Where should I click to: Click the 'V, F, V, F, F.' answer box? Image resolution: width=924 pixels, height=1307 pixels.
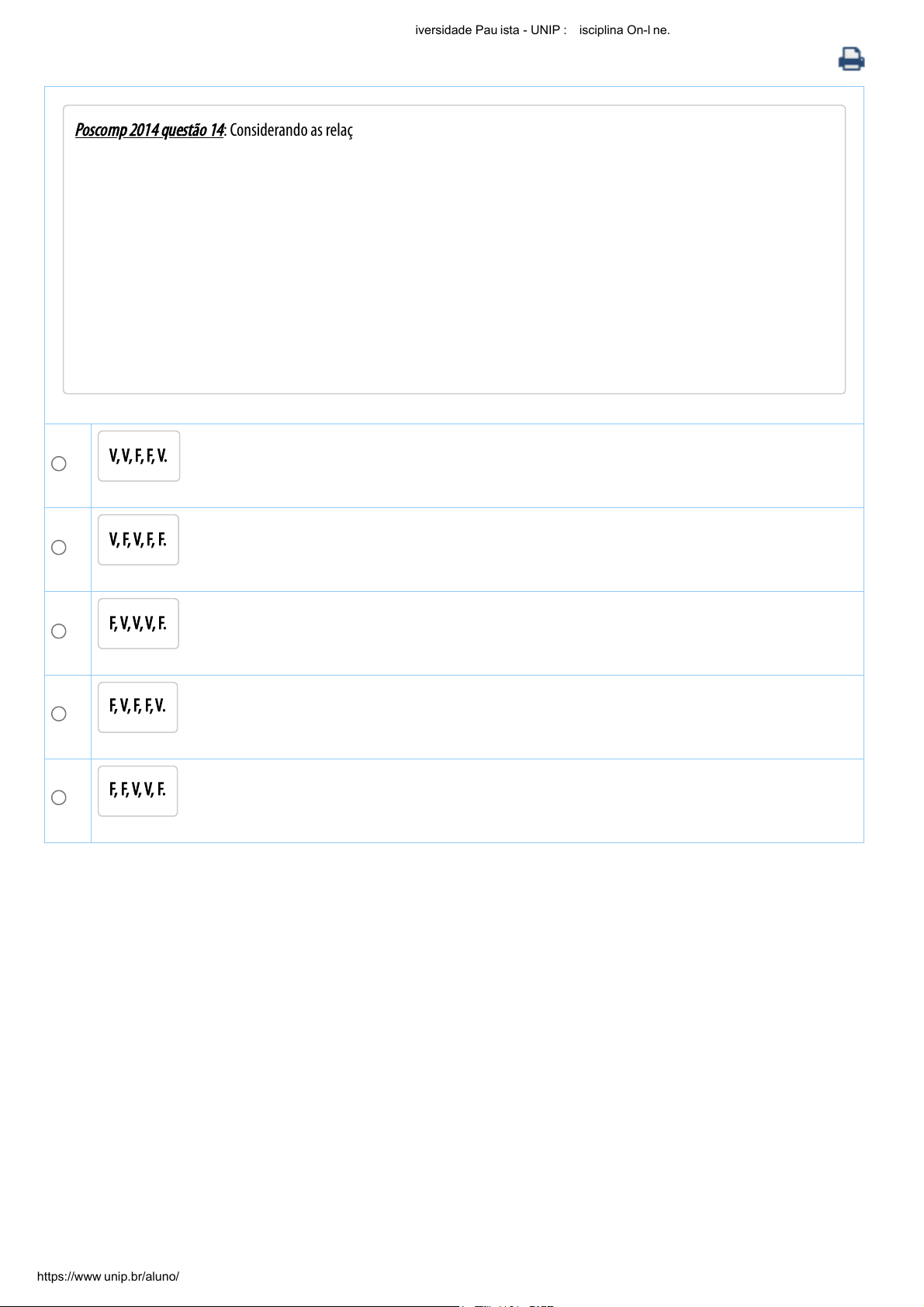click(x=138, y=540)
